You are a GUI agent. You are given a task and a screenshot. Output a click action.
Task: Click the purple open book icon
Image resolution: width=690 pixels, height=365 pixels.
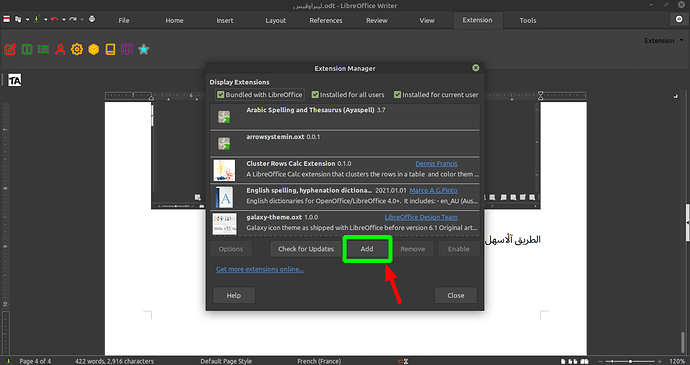(127, 49)
